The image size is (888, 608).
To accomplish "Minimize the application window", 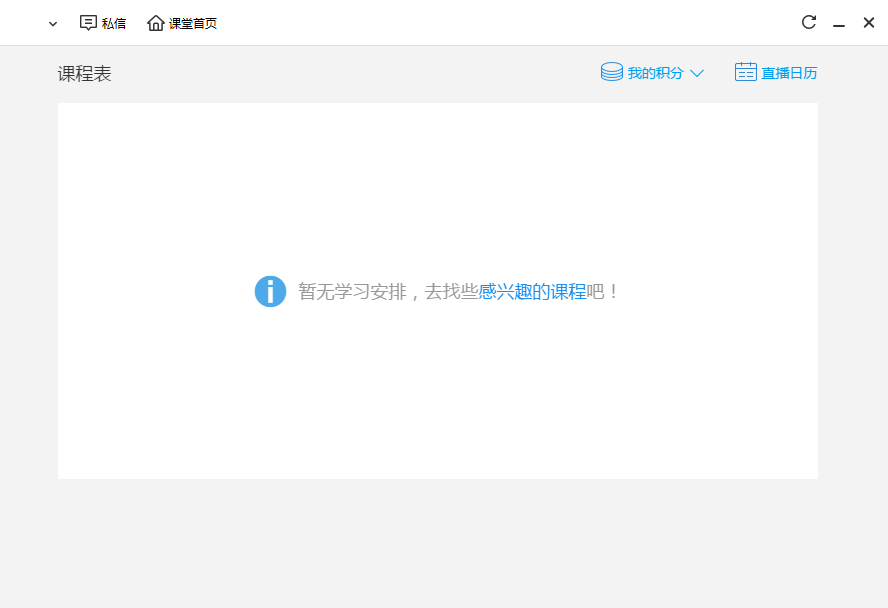I will point(838,22).
